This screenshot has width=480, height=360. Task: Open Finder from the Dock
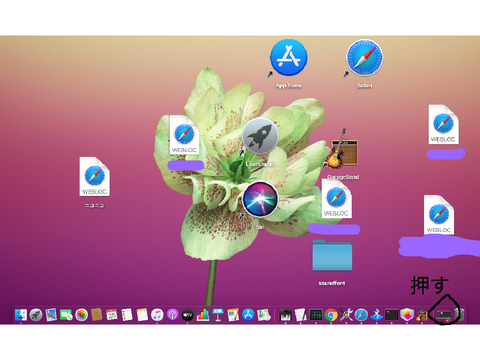click(21, 315)
